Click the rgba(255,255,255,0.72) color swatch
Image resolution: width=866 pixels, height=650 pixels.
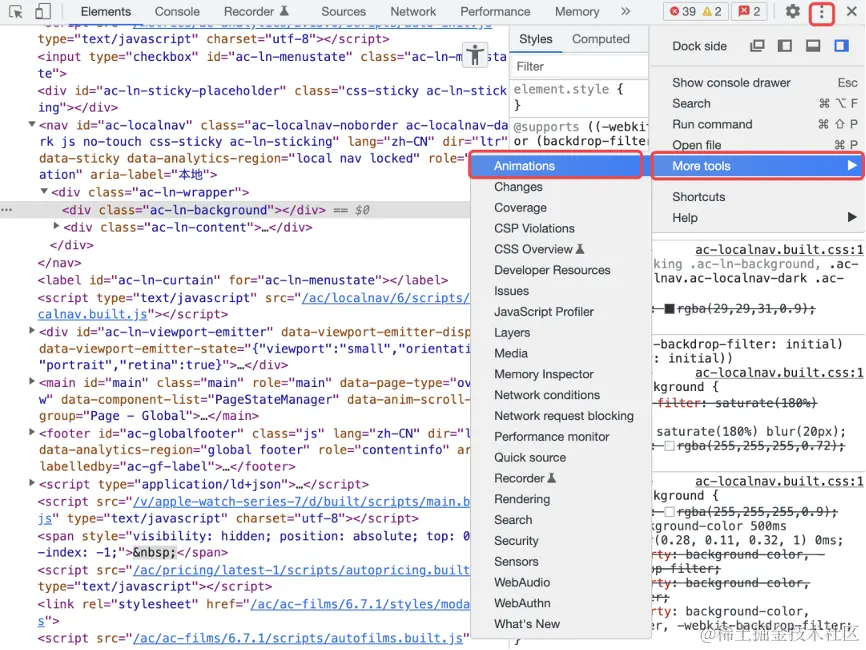pos(669,446)
